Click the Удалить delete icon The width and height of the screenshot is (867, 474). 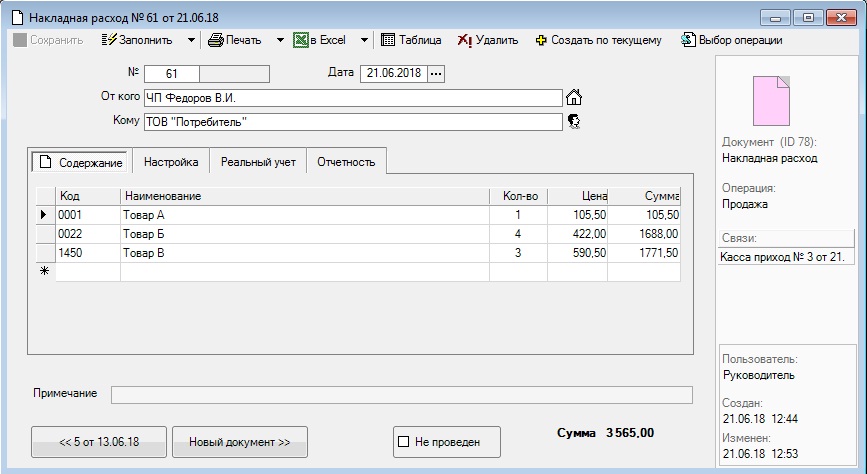pyautogui.click(x=465, y=41)
